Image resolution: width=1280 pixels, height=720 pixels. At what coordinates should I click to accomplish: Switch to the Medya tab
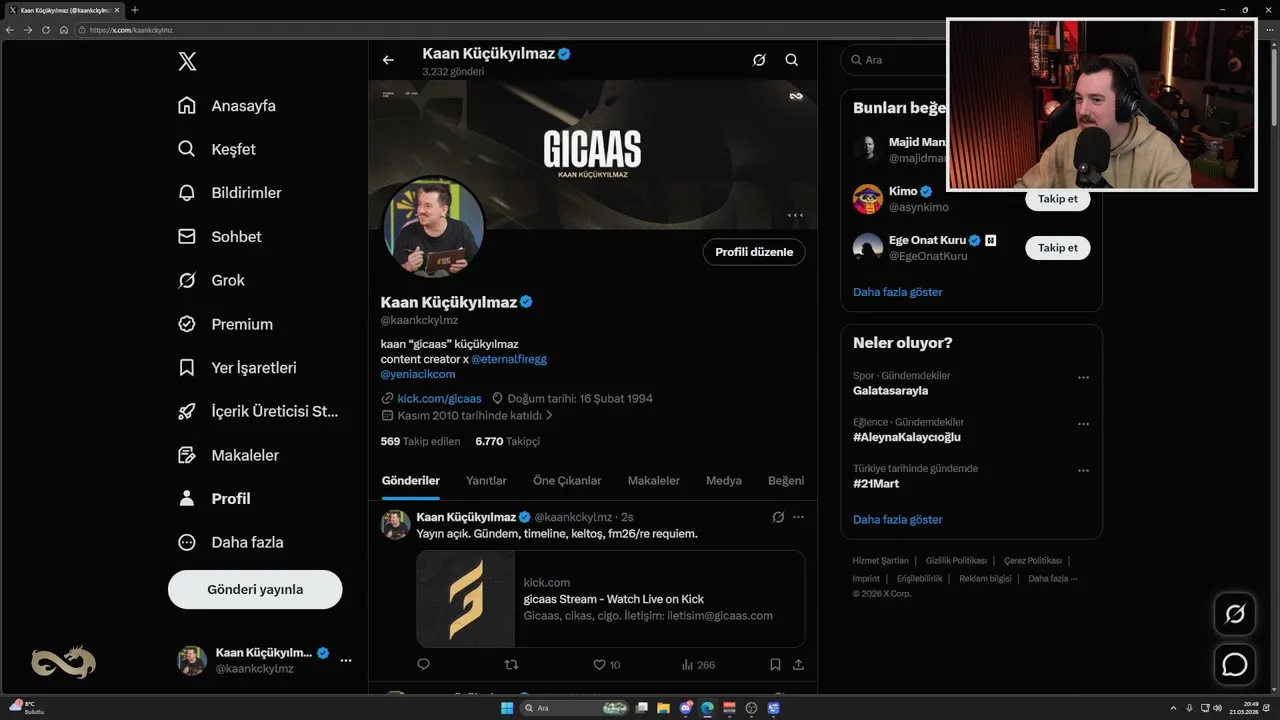pyautogui.click(x=724, y=481)
